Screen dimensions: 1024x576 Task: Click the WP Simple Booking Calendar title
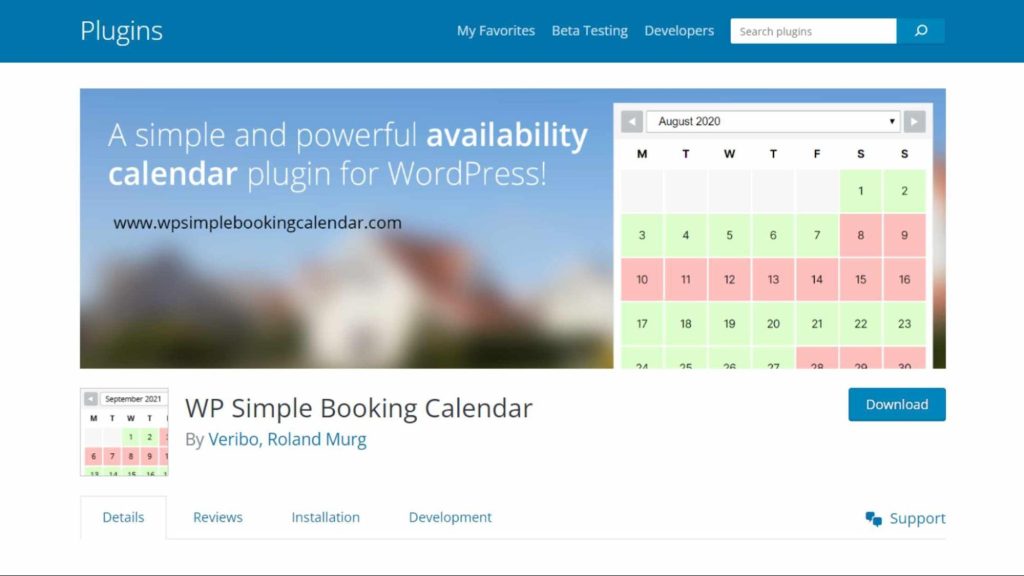click(359, 408)
